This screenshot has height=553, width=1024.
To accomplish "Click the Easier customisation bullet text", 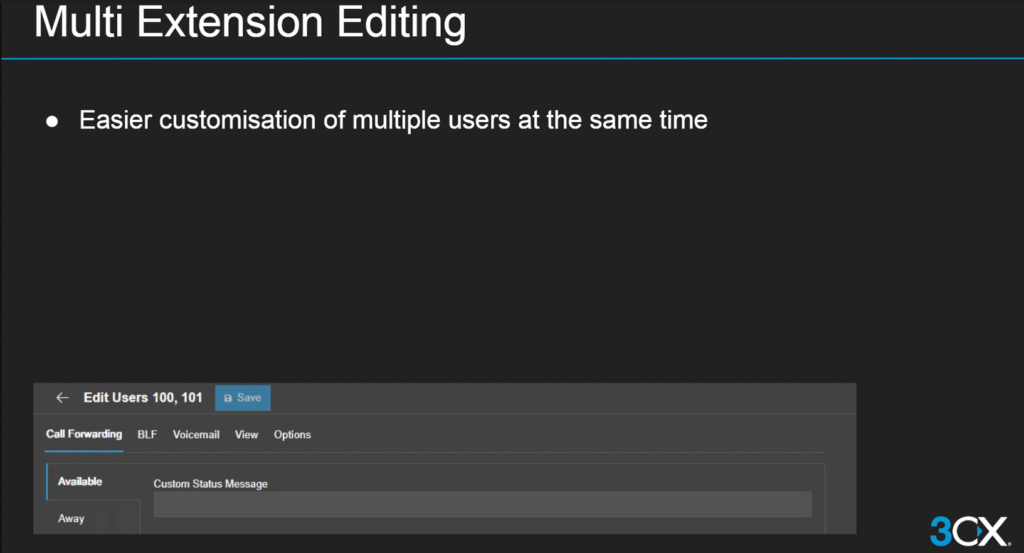I will (393, 121).
